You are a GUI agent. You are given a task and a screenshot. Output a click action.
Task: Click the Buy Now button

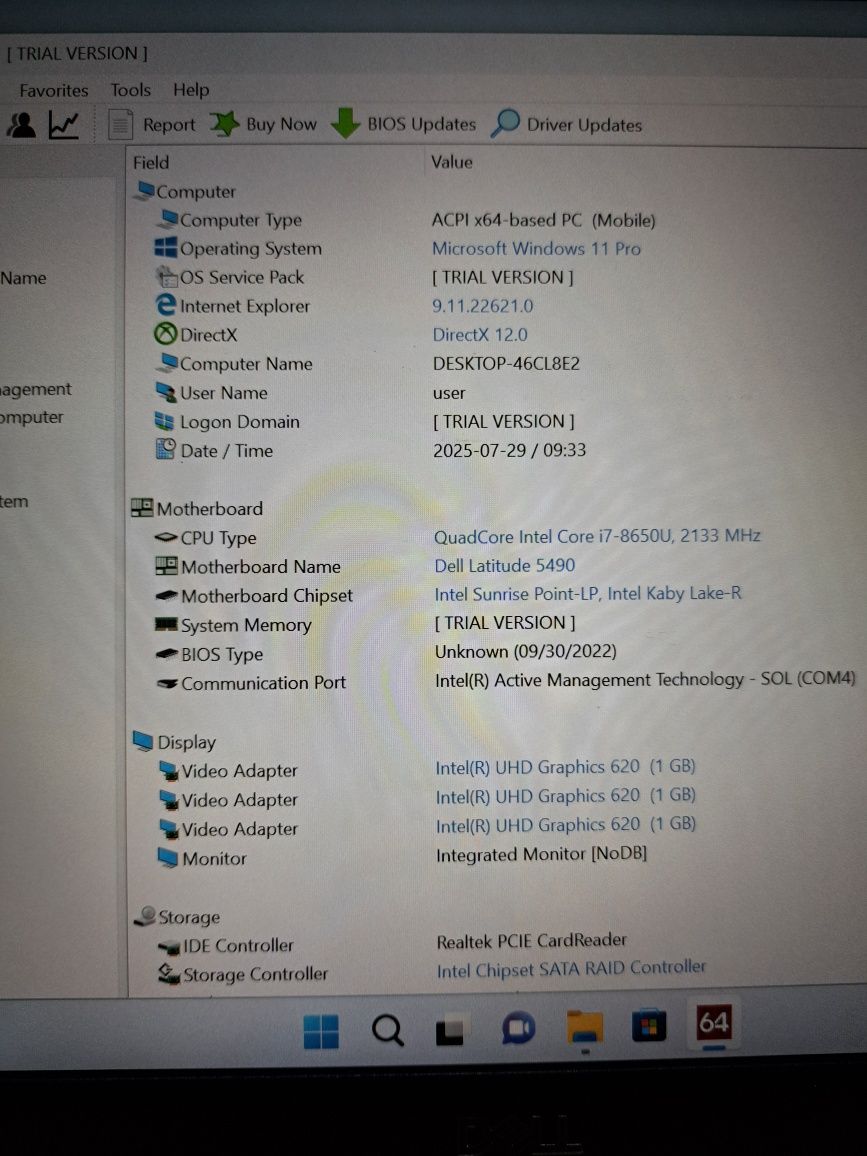[263, 124]
